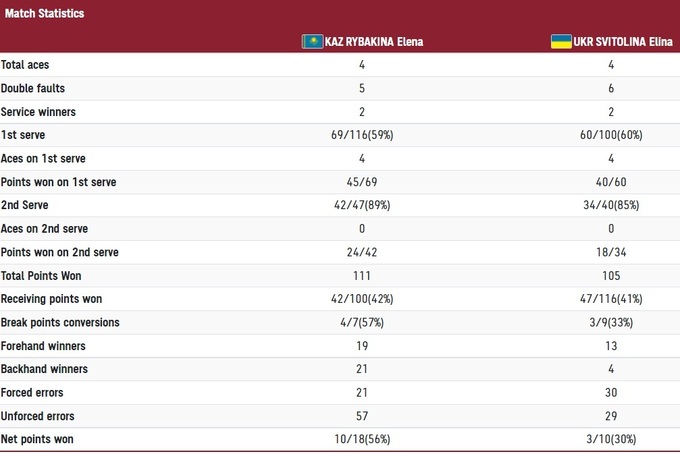The image size is (680, 454).
Task: Click Rybakina's unforced errors value 57
Action: click(x=360, y=416)
